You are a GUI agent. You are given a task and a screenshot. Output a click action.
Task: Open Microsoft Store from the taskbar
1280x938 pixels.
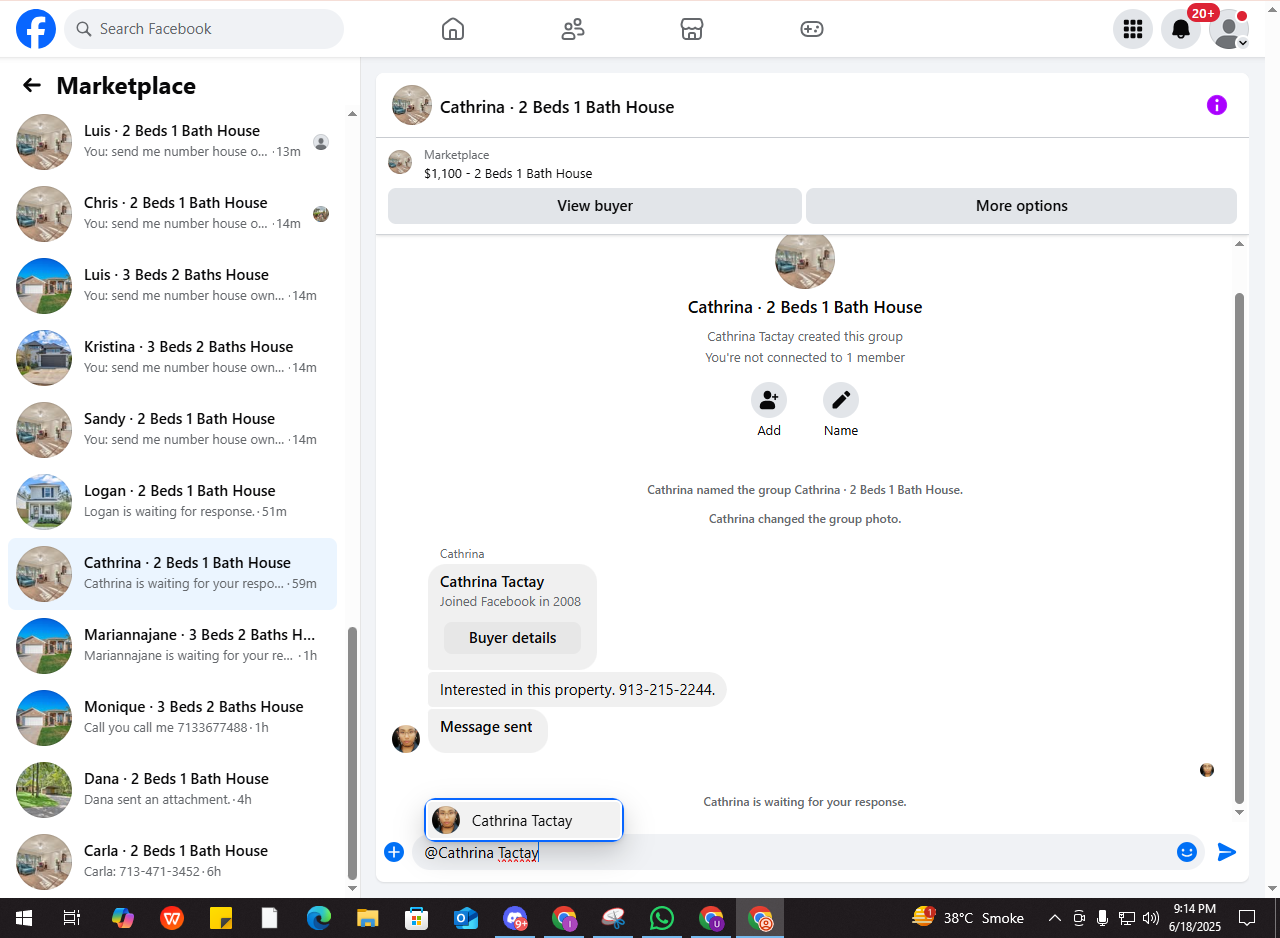[417, 918]
